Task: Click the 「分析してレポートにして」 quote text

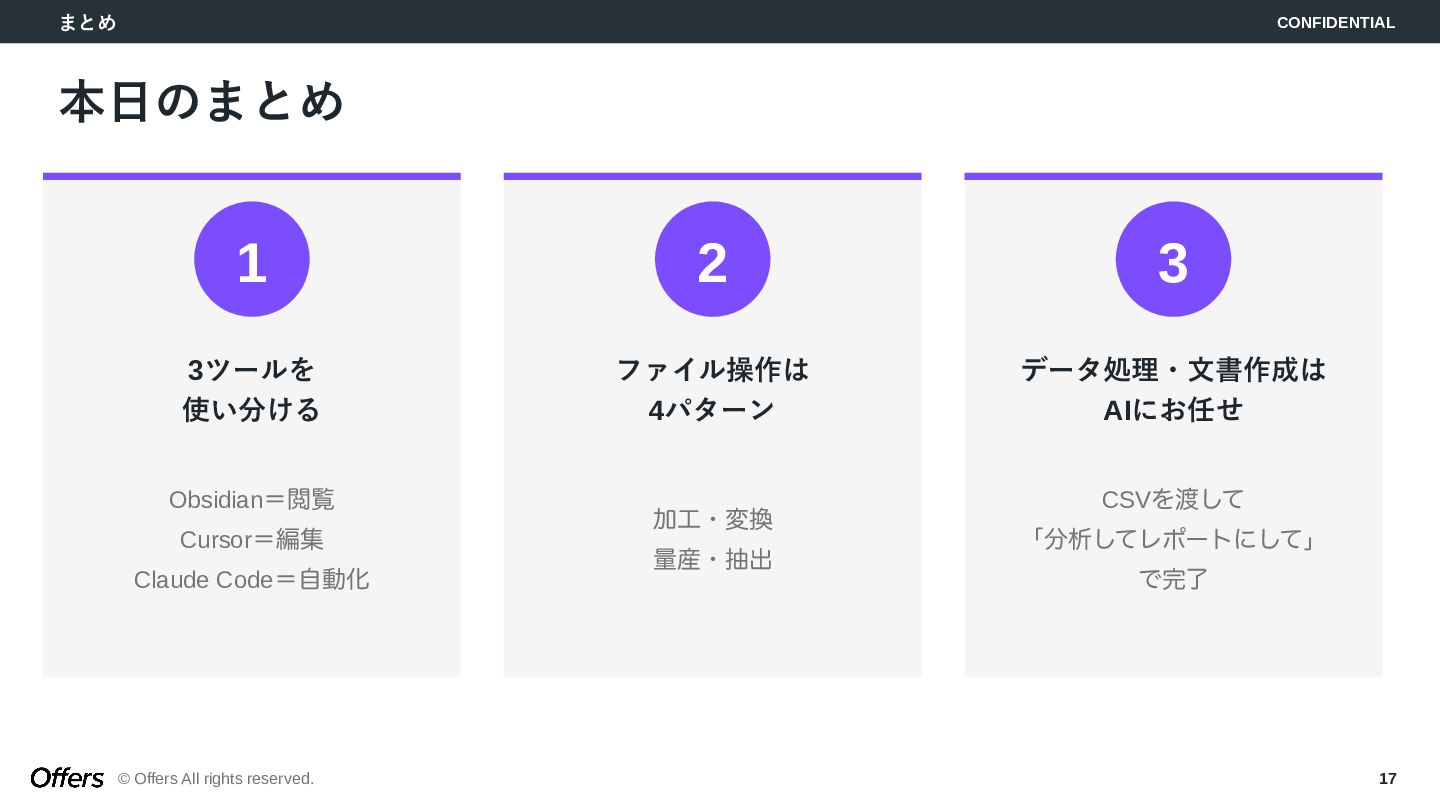Action: pyautogui.click(x=1173, y=539)
